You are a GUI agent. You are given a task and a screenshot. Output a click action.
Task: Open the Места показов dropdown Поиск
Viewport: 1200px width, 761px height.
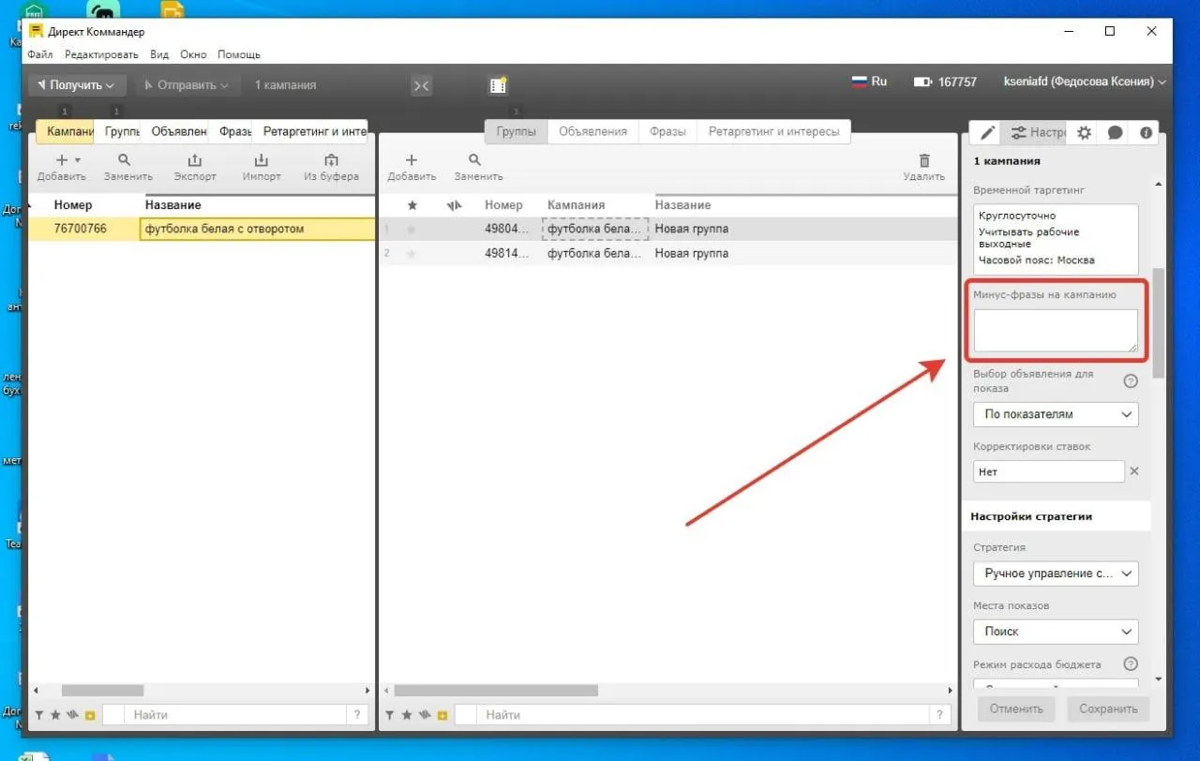(x=1055, y=631)
